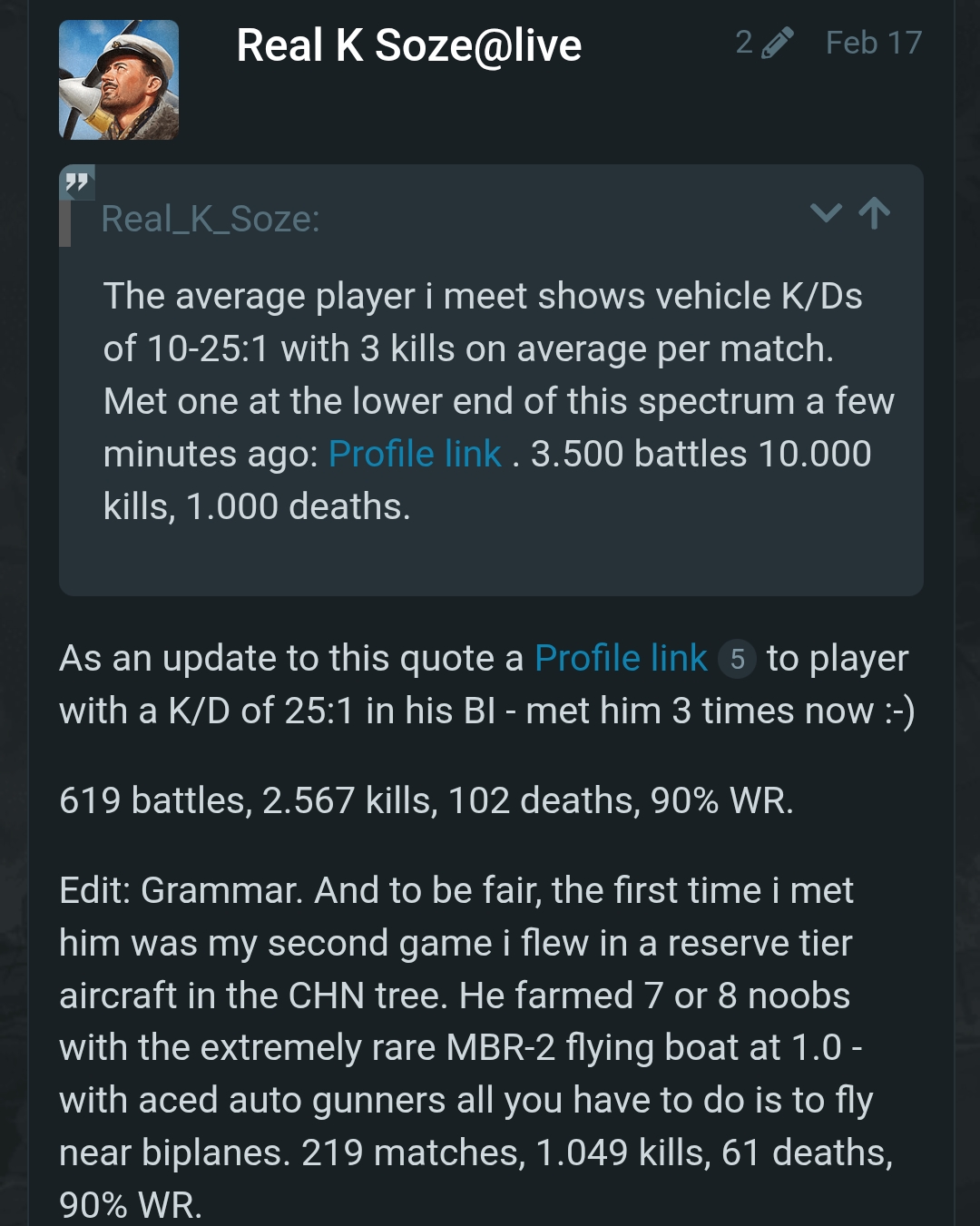
Task: Open the Real K Soze@live user profile
Action: click(x=408, y=45)
